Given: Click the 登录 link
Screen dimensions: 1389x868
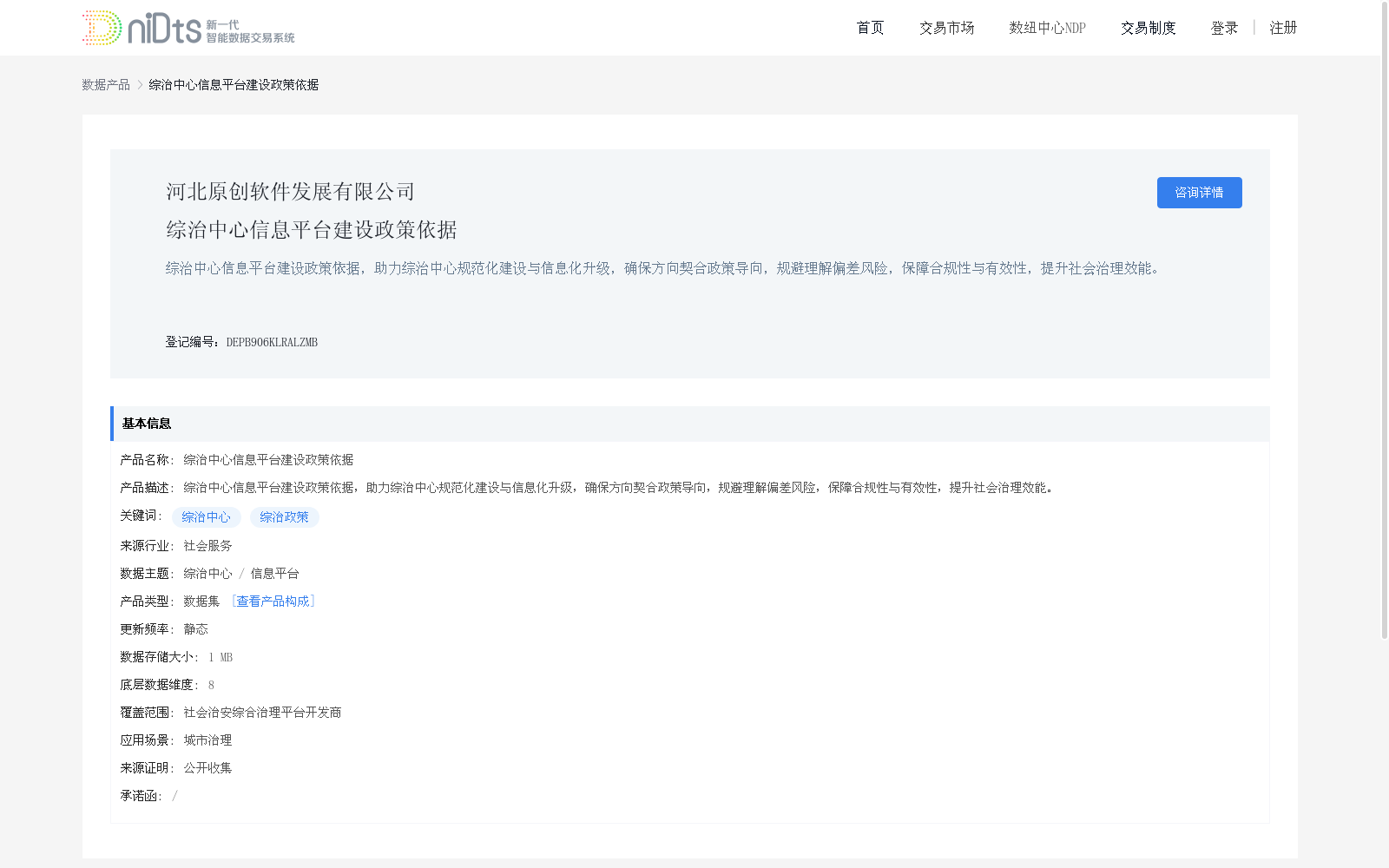Looking at the screenshot, I should 1224,28.
